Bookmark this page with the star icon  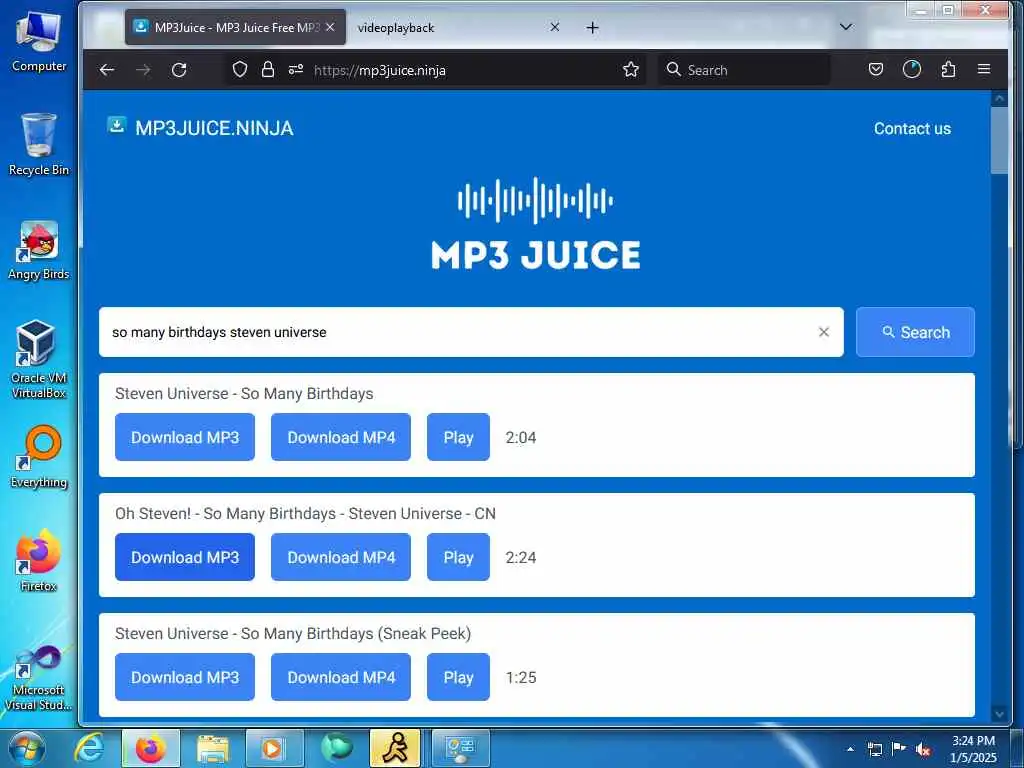pyautogui.click(x=631, y=69)
